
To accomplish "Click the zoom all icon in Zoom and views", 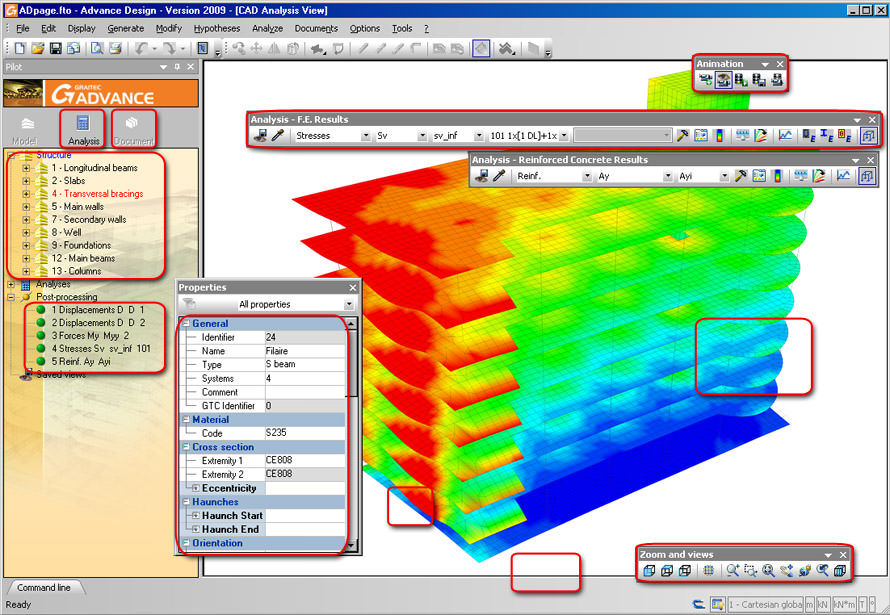I will 769,571.
